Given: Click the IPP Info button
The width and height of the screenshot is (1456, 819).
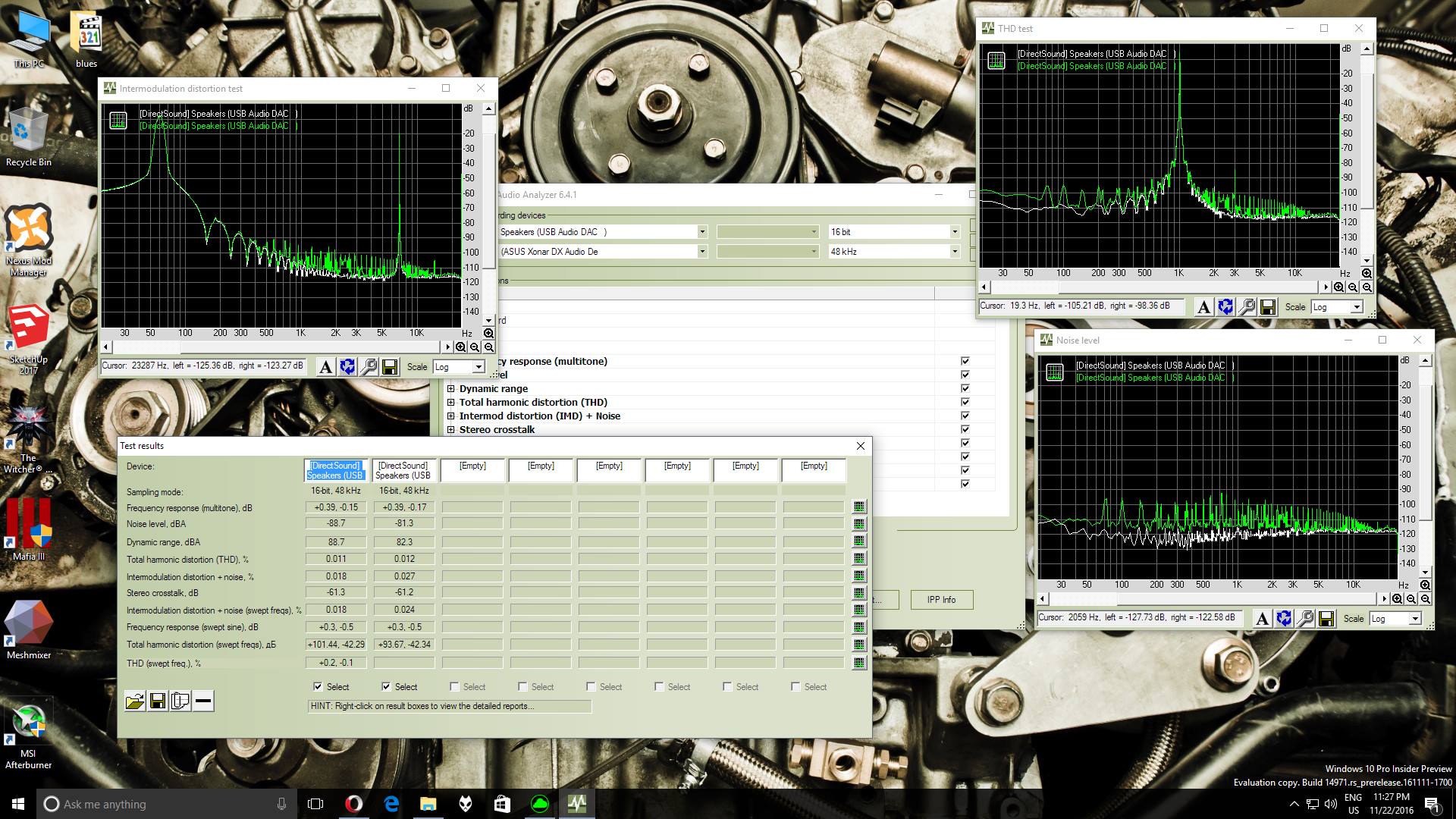Looking at the screenshot, I should point(939,599).
